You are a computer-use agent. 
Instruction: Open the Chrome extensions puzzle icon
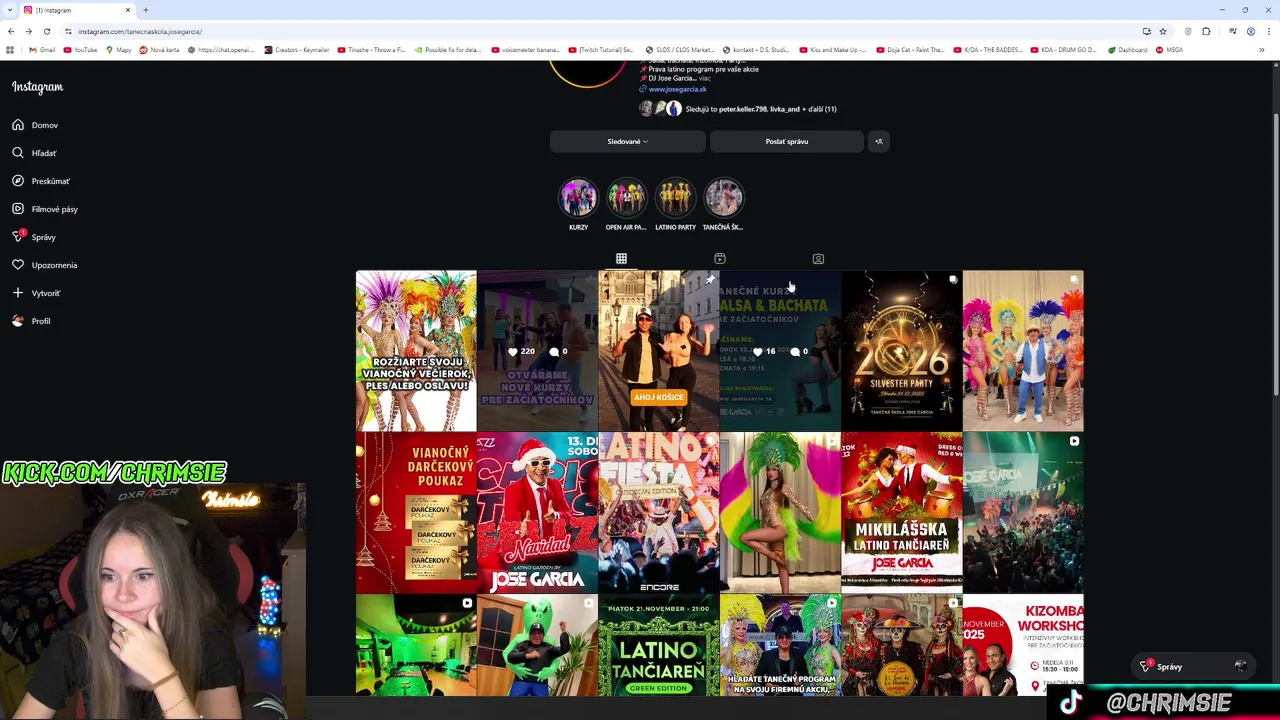coord(1207,31)
